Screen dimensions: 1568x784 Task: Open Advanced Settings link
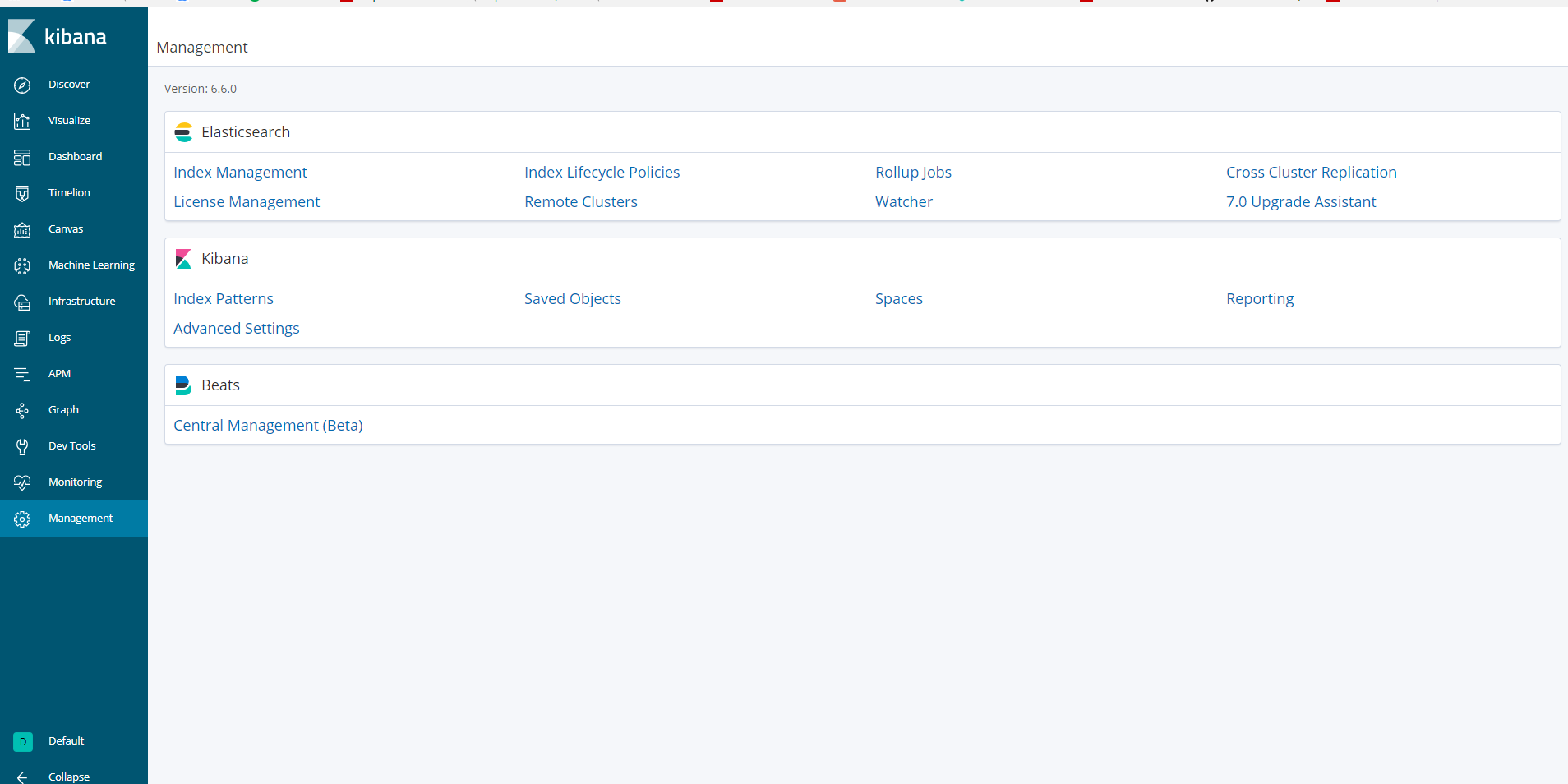237,329
